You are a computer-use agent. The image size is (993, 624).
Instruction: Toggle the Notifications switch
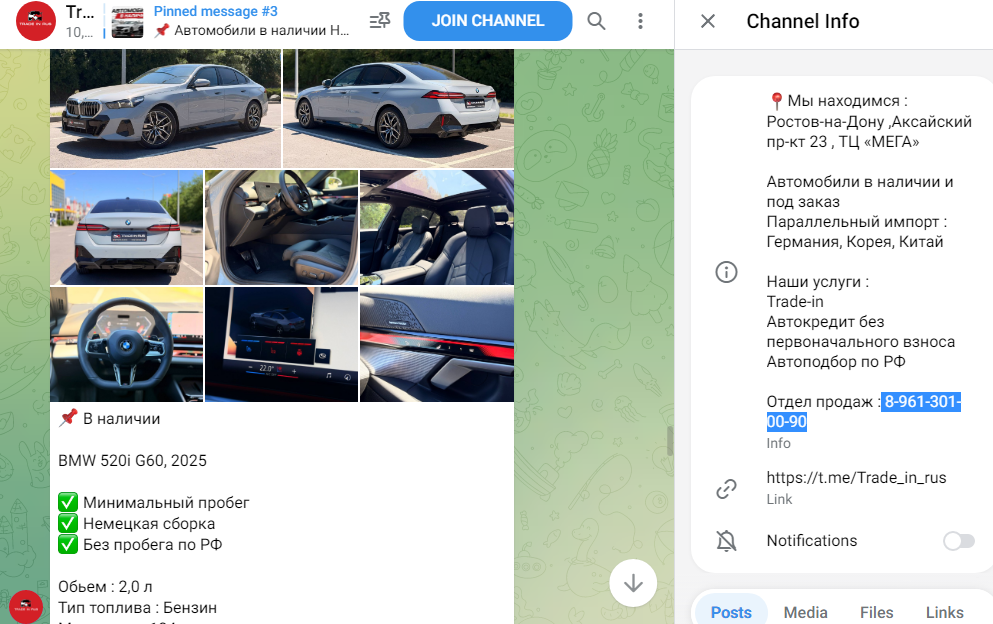[959, 540]
